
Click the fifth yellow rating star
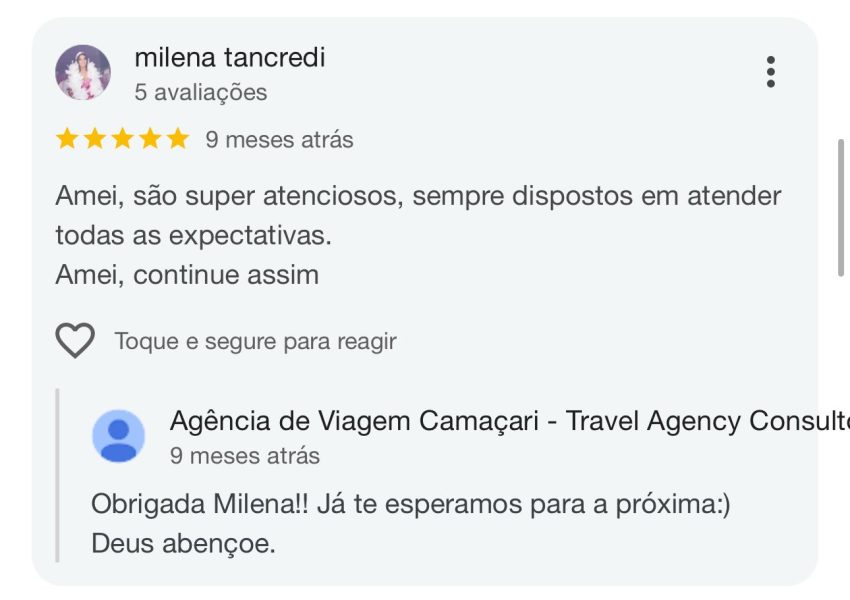coord(178,139)
